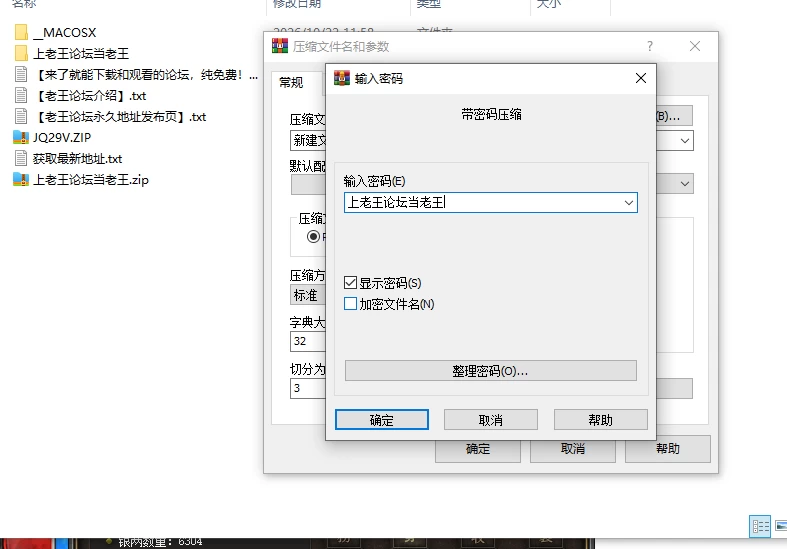Click 帮助 in 压缩文件名和参数 window
Screen dimensions: 787x549
click(668, 449)
